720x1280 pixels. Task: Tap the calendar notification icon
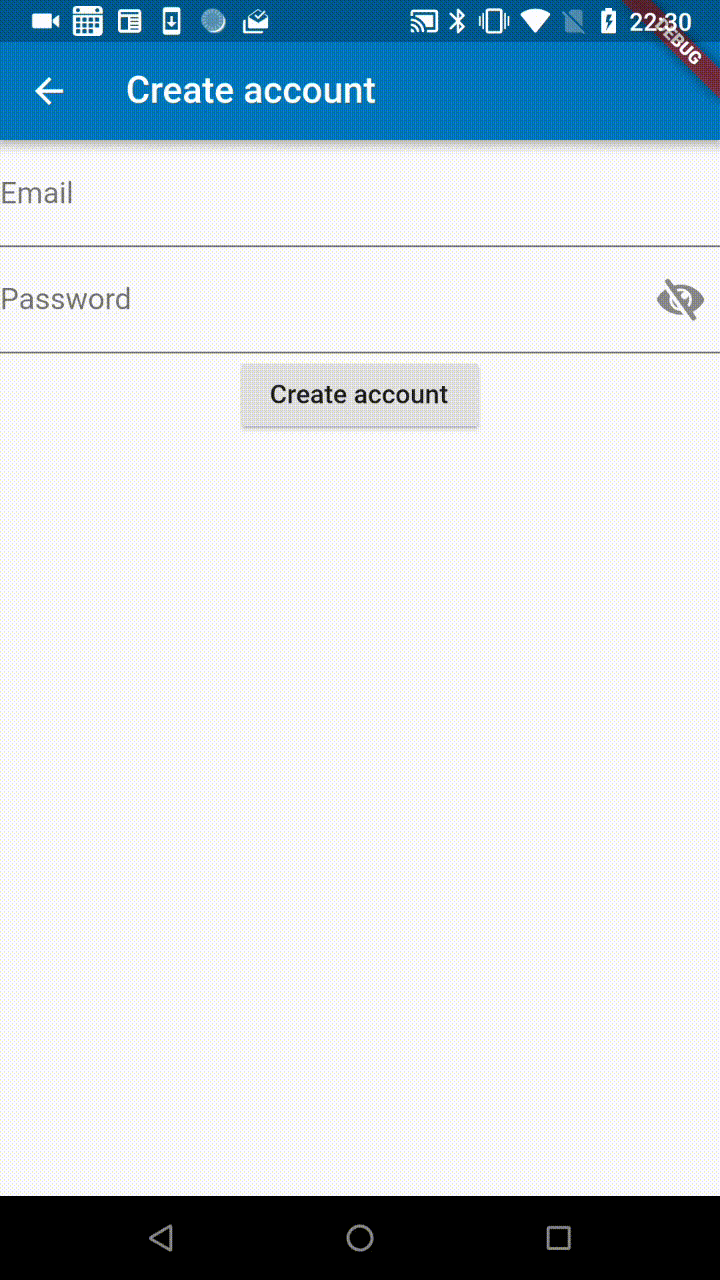88,21
